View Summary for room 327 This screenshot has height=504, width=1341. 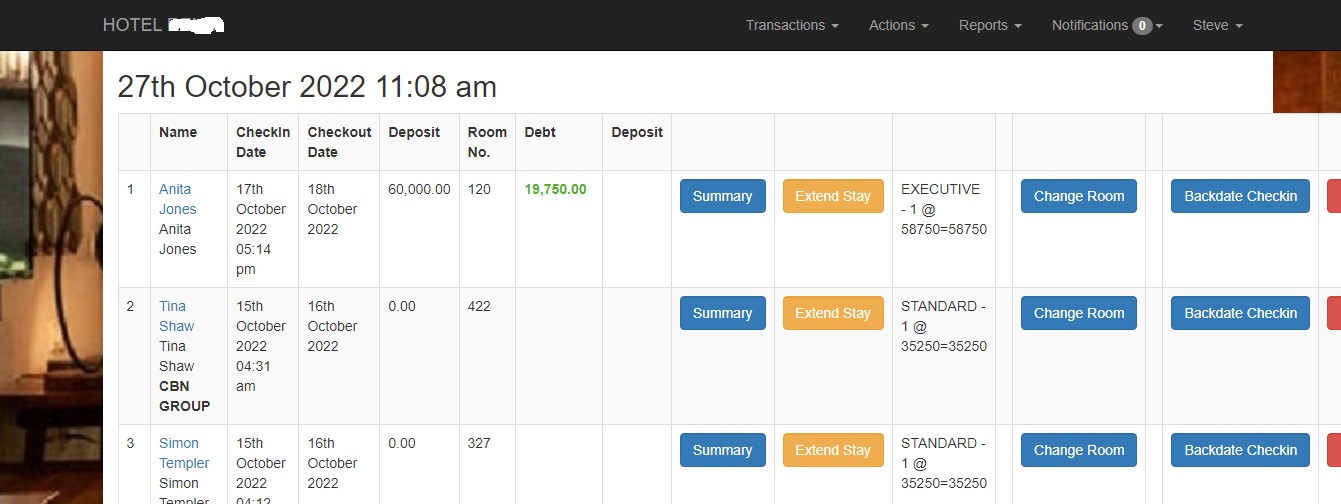pos(722,450)
